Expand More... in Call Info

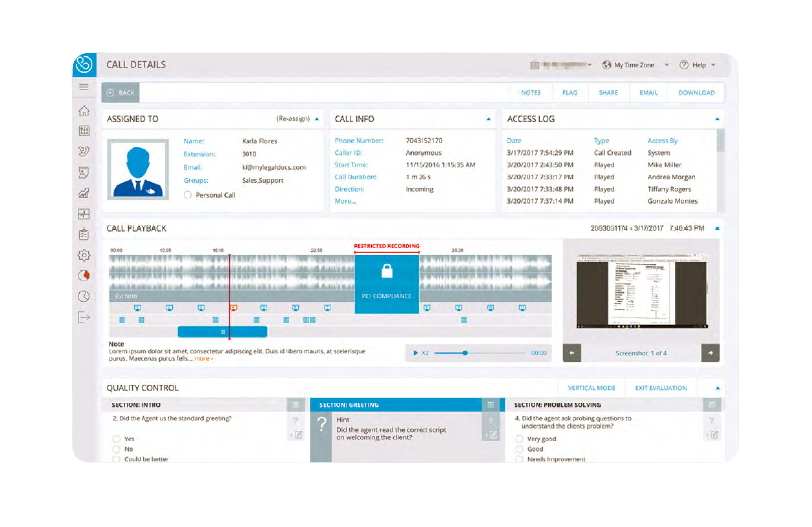coord(345,201)
